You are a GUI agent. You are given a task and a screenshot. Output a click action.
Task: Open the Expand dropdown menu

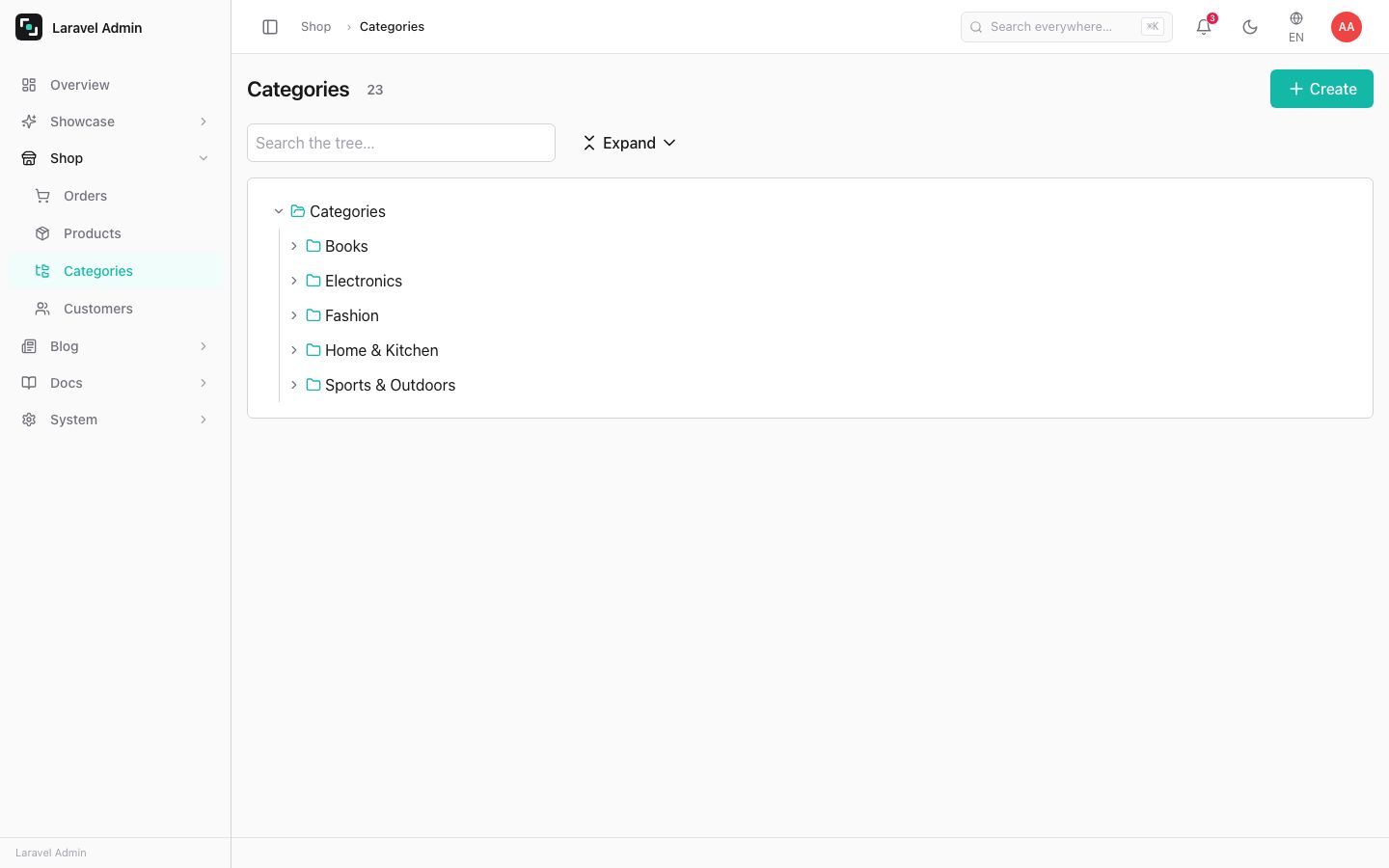(629, 143)
